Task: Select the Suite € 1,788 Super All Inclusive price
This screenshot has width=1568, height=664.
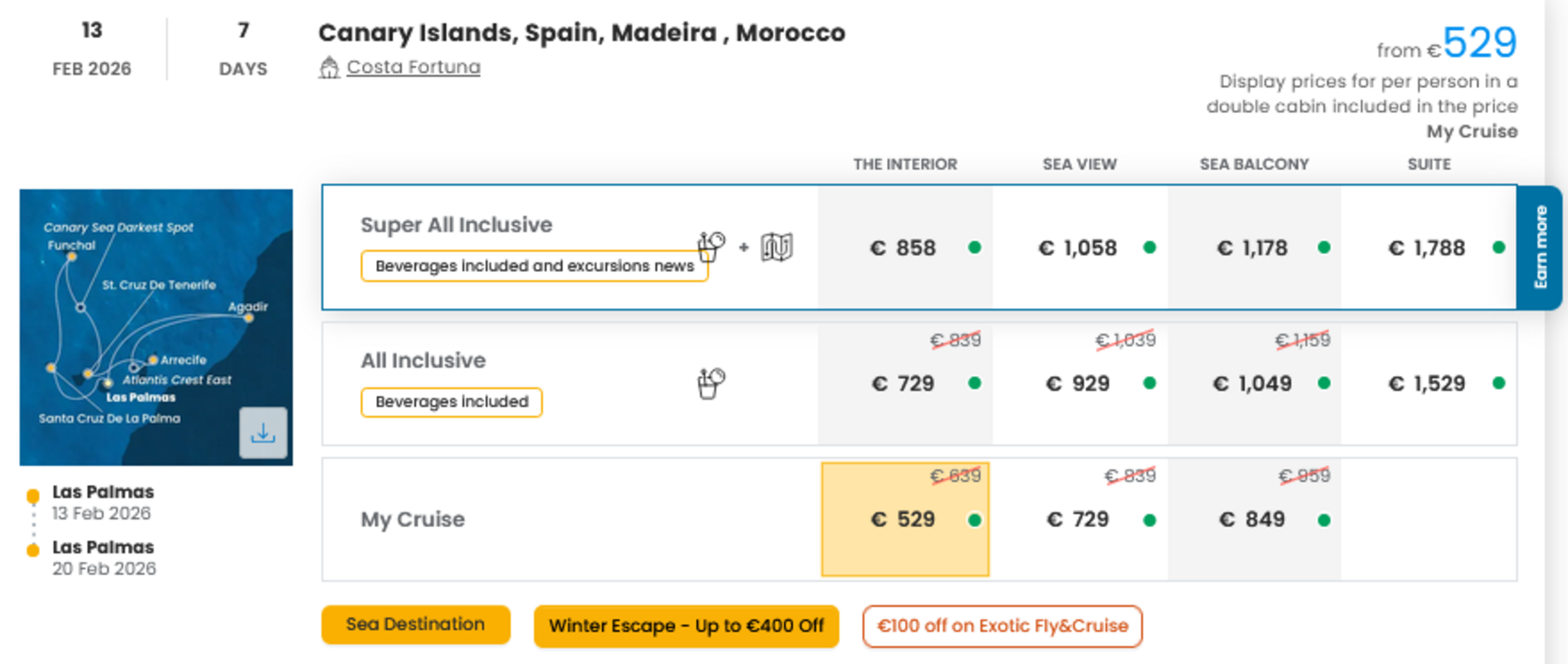Action: tap(1428, 247)
